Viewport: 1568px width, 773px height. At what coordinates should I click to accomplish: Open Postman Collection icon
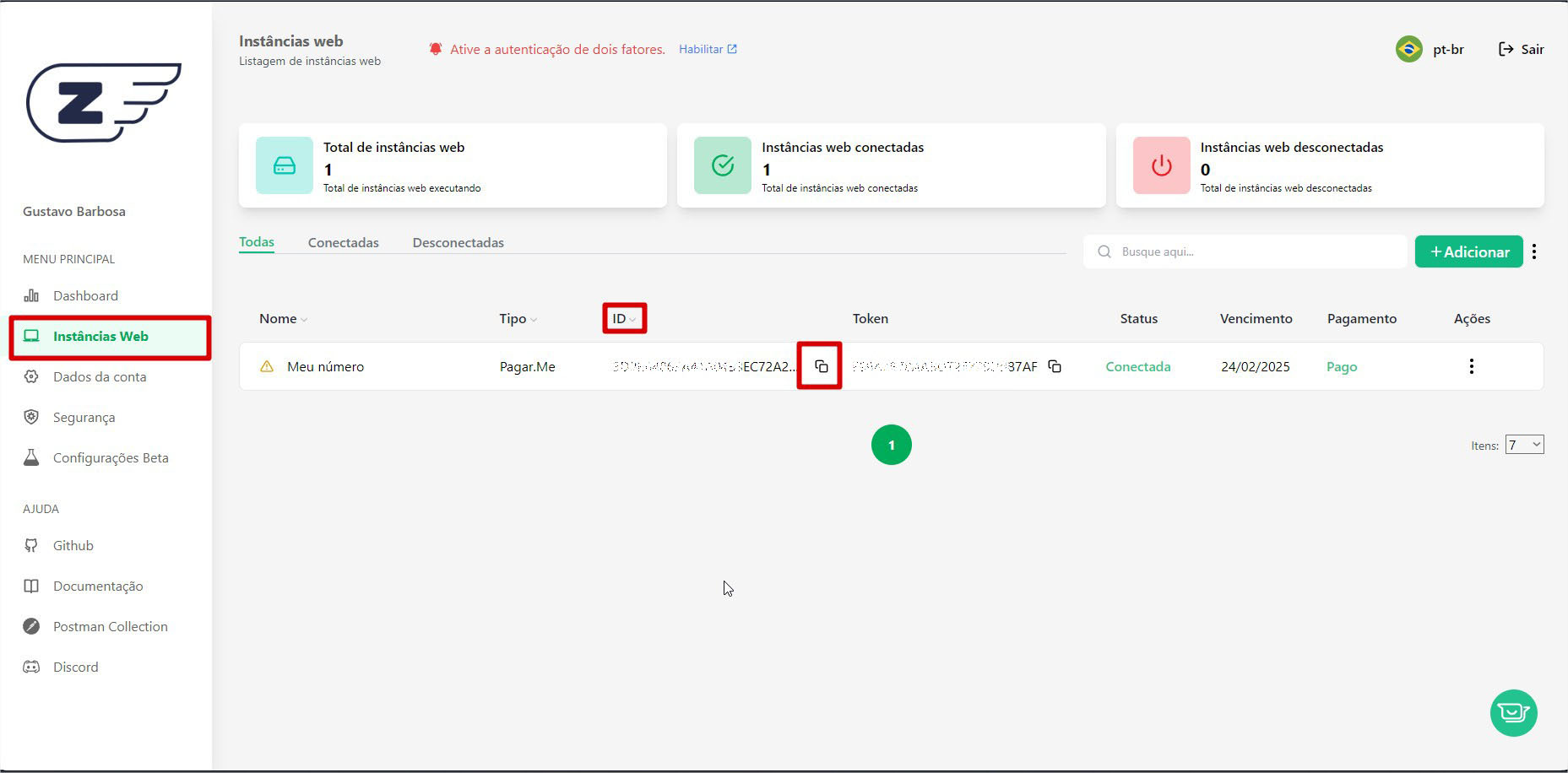tap(31, 626)
